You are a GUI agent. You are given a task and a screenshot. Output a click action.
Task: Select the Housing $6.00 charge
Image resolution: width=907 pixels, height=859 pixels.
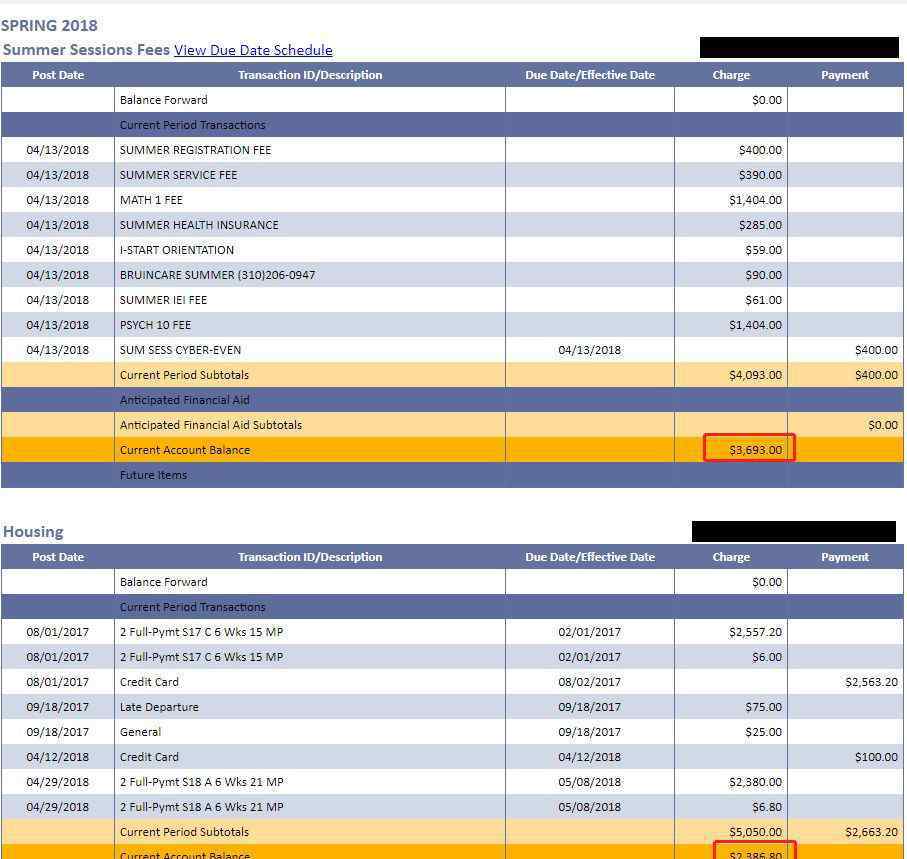tap(767, 657)
